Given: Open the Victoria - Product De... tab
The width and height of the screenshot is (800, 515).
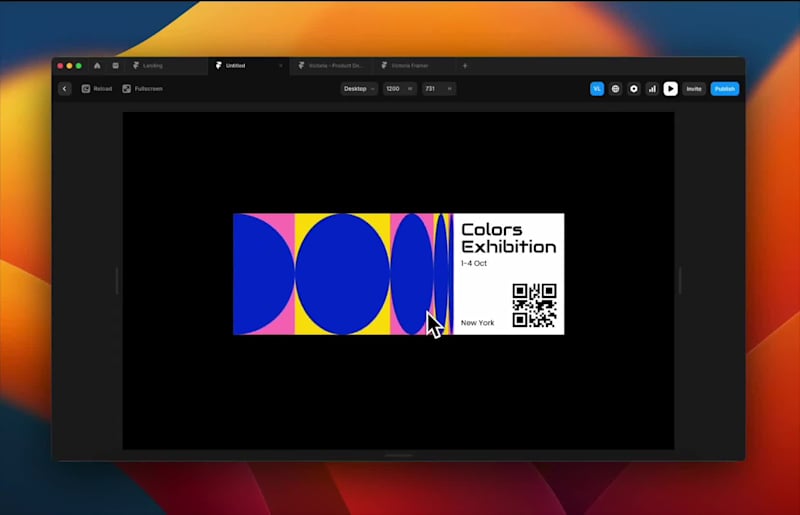Looking at the screenshot, I should 335,66.
